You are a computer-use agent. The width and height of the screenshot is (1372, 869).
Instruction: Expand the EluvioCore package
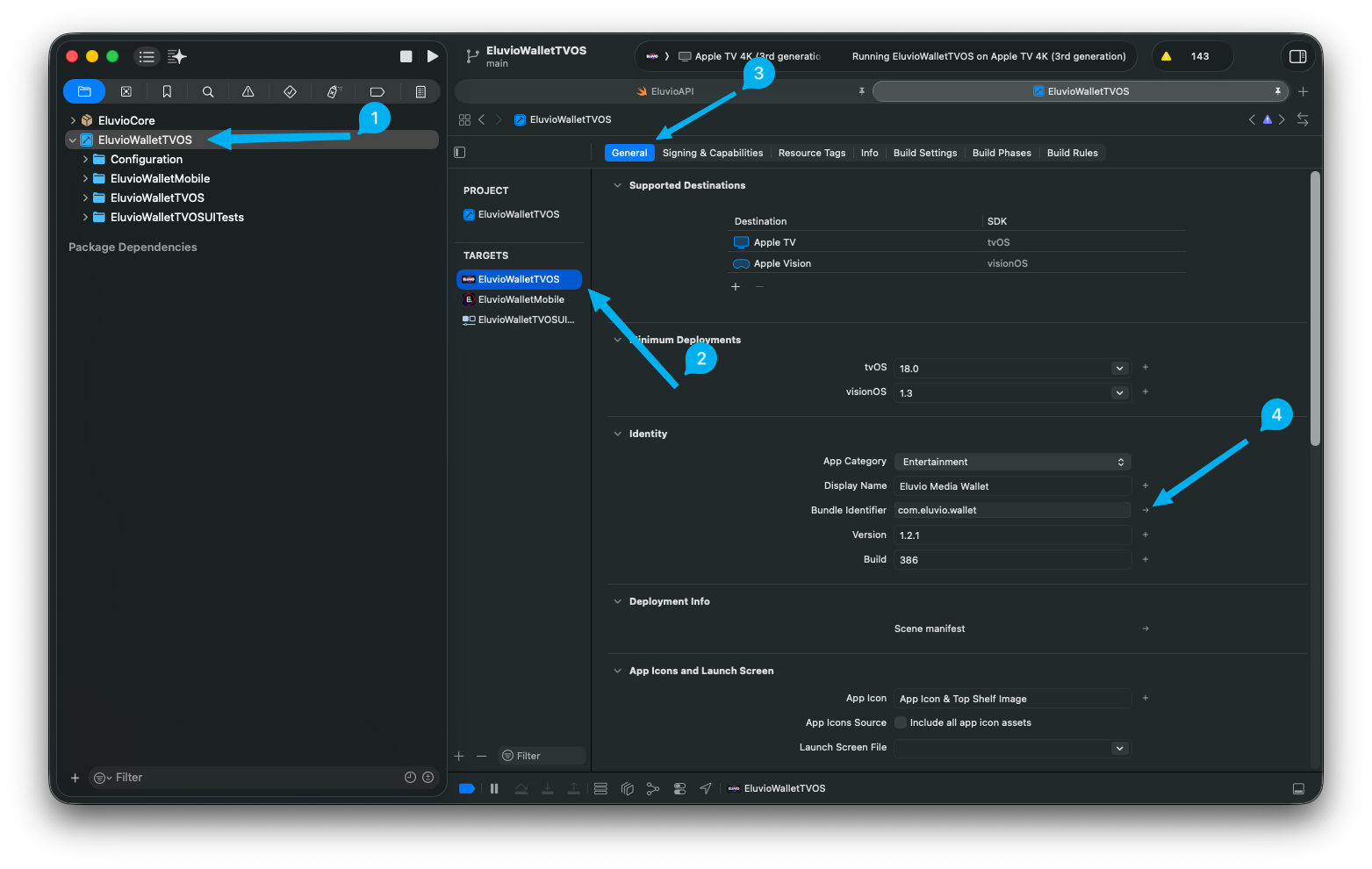73,120
